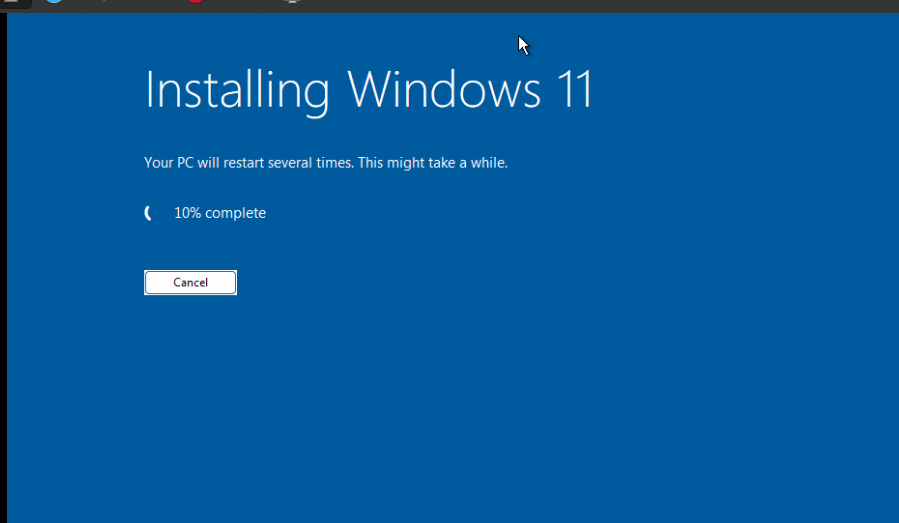This screenshot has height=523, width=899.
Task: Click the red circular icon in top bar
Action: (195, 3)
